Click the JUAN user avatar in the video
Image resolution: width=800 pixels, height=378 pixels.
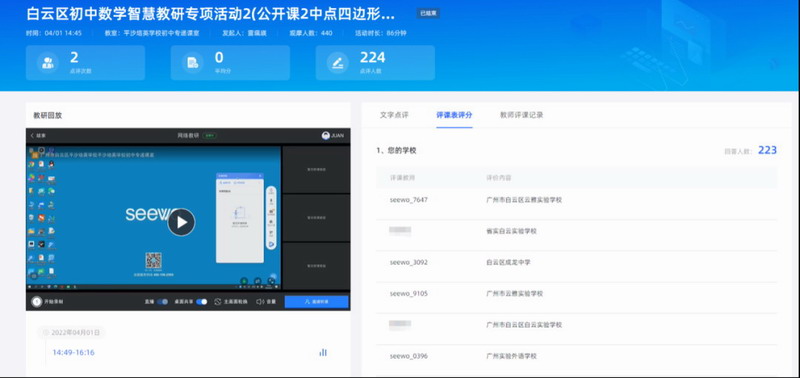[x=326, y=136]
